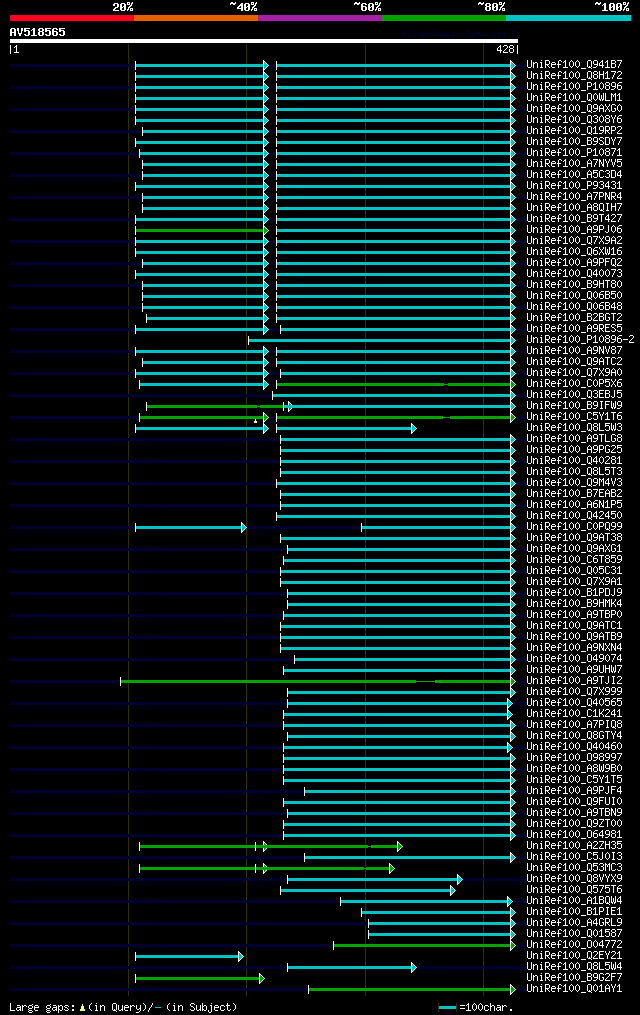The width and height of the screenshot is (640, 1015).
Task: Open hit UniRef100_P10896
Action: (574, 87)
